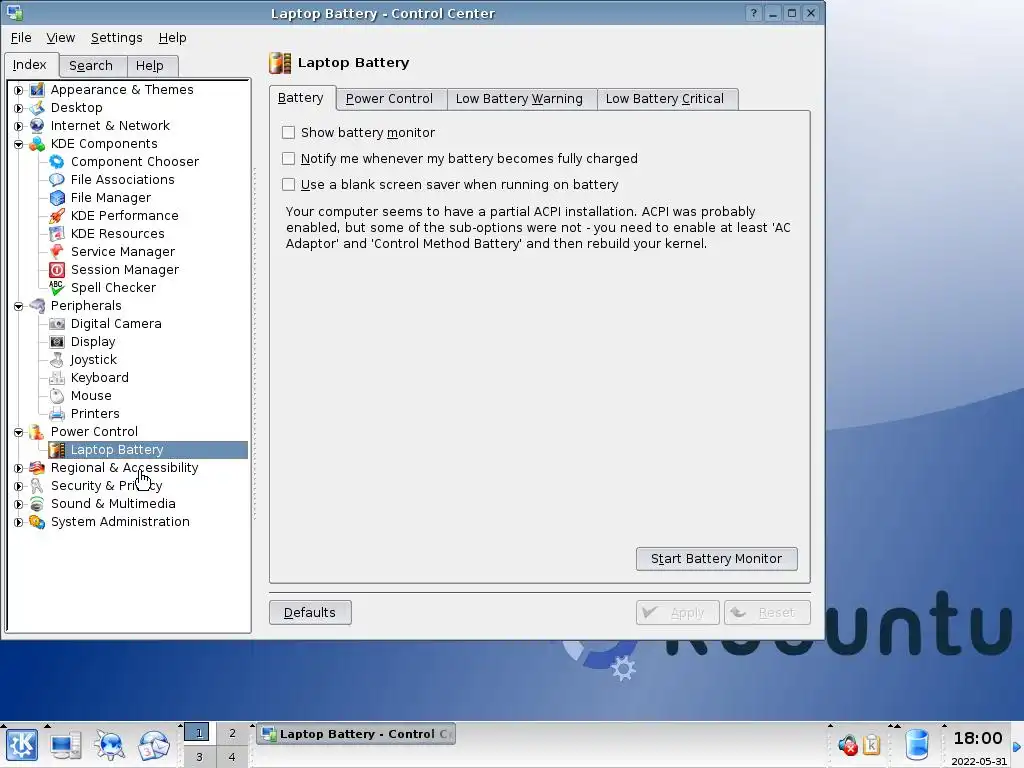The width and height of the screenshot is (1024, 768).
Task: Click the Appearance & Themes icon
Action: coord(37,89)
